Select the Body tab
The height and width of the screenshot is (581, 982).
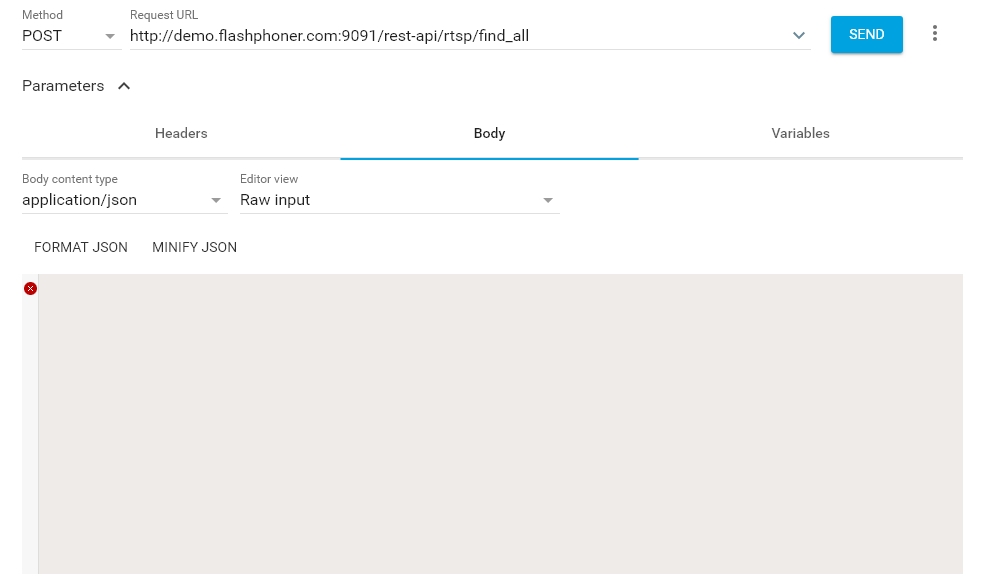click(489, 133)
